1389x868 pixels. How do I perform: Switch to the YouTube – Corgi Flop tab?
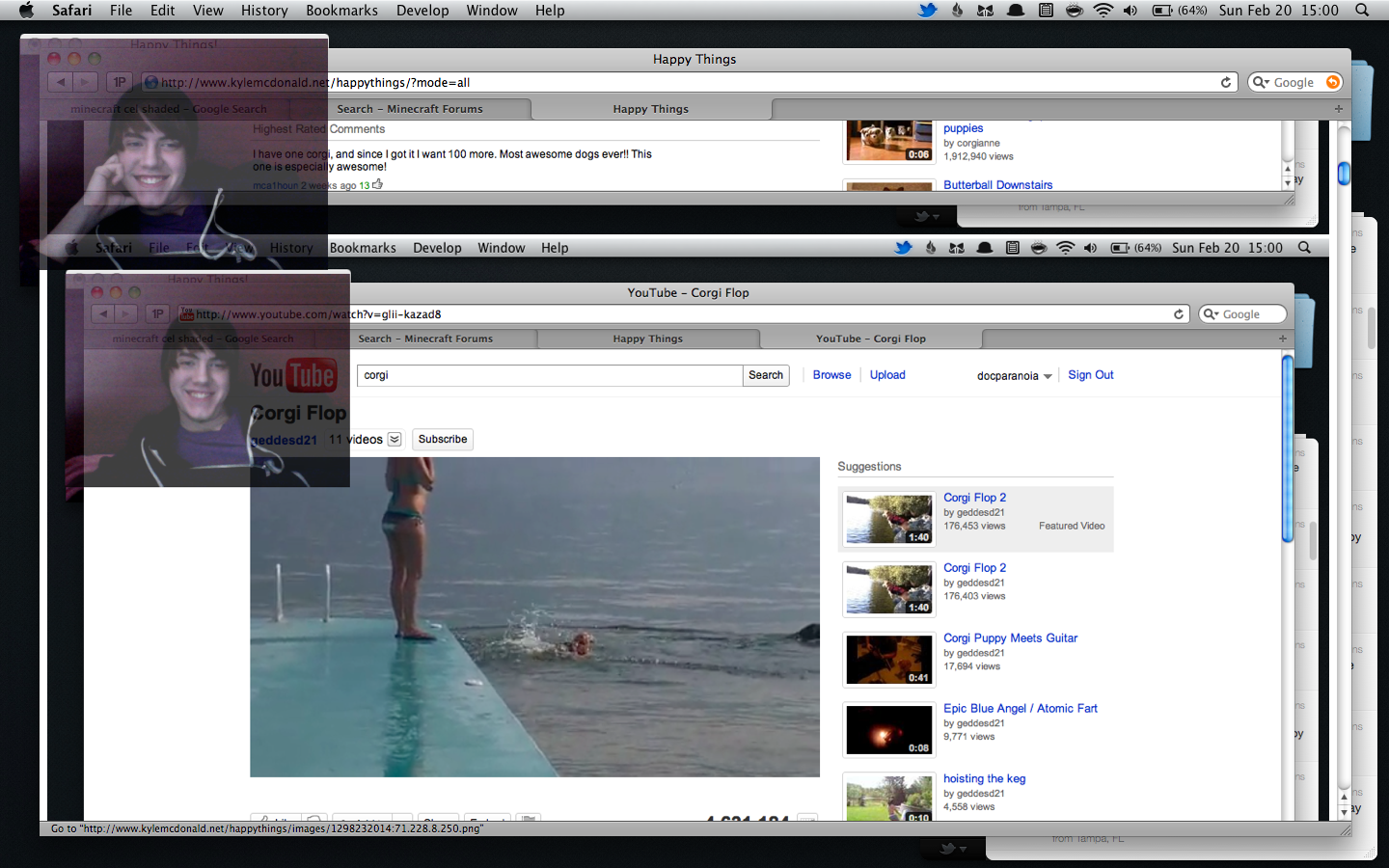(870, 339)
